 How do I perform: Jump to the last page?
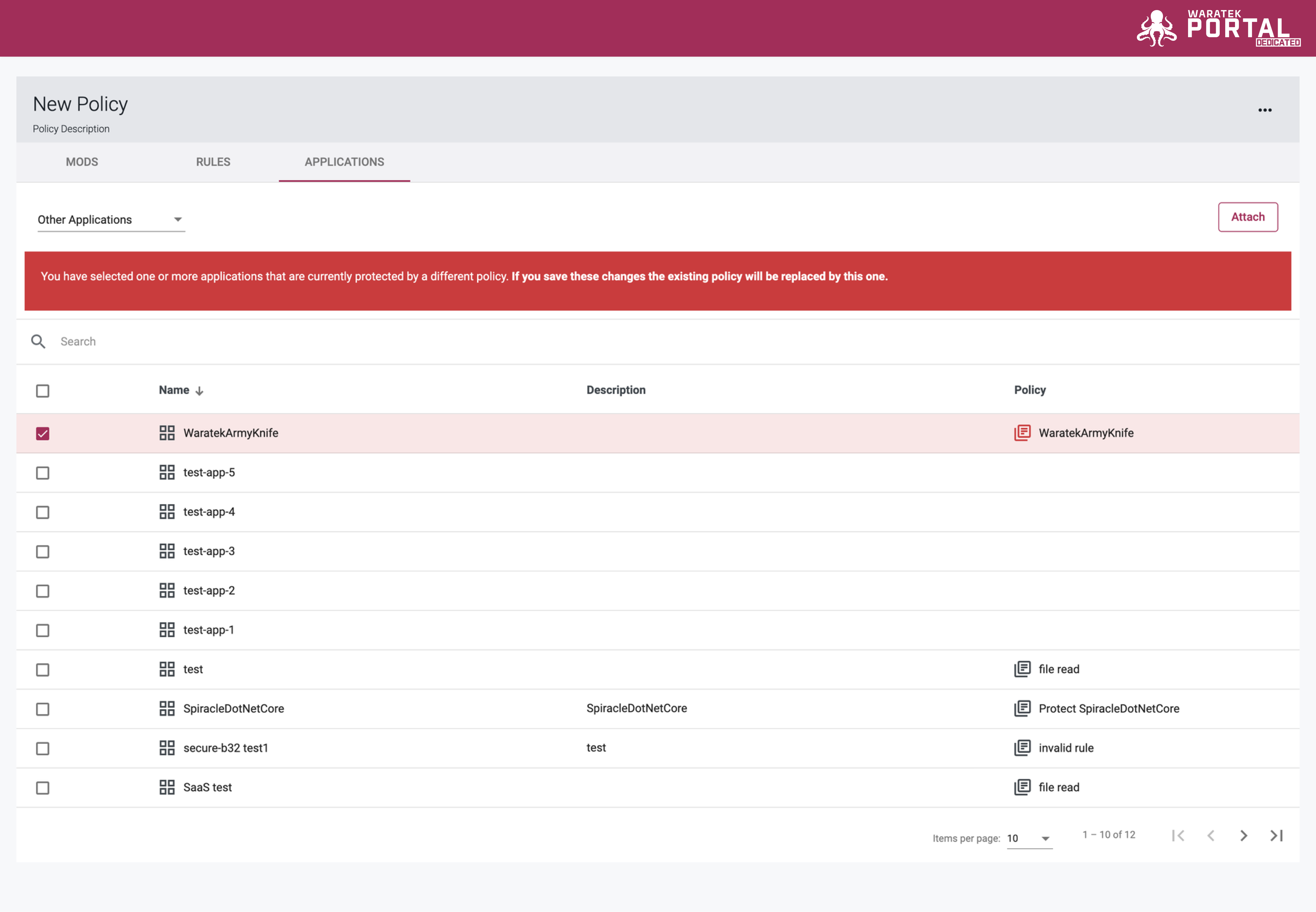(x=1277, y=836)
